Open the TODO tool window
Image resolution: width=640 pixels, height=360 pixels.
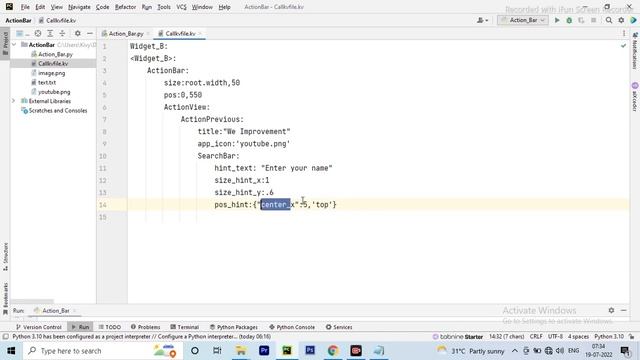point(109,327)
